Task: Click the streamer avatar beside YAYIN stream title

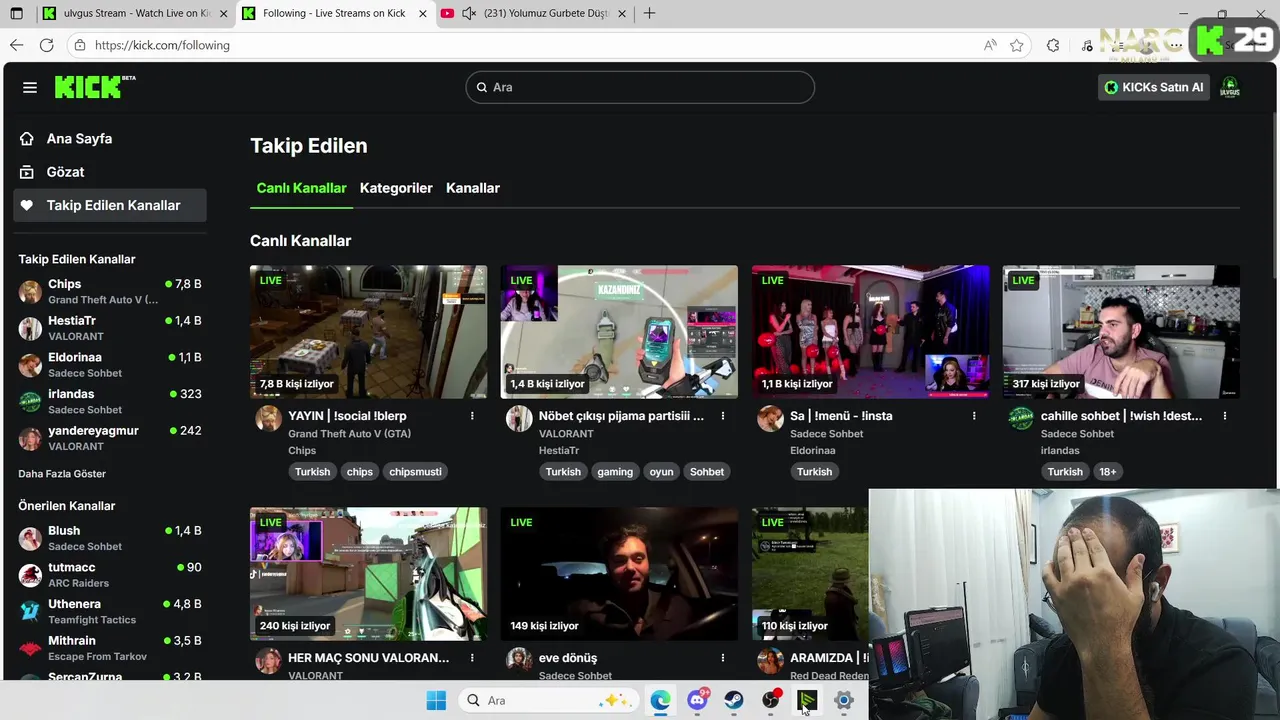Action: [x=268, y=418]
